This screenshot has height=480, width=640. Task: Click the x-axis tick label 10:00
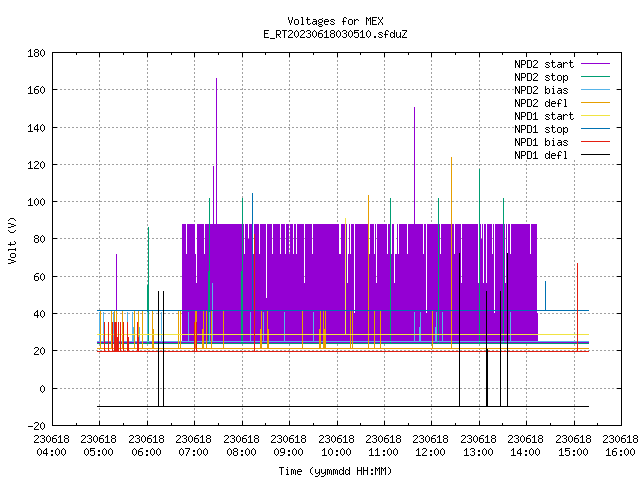pos(336,452)
